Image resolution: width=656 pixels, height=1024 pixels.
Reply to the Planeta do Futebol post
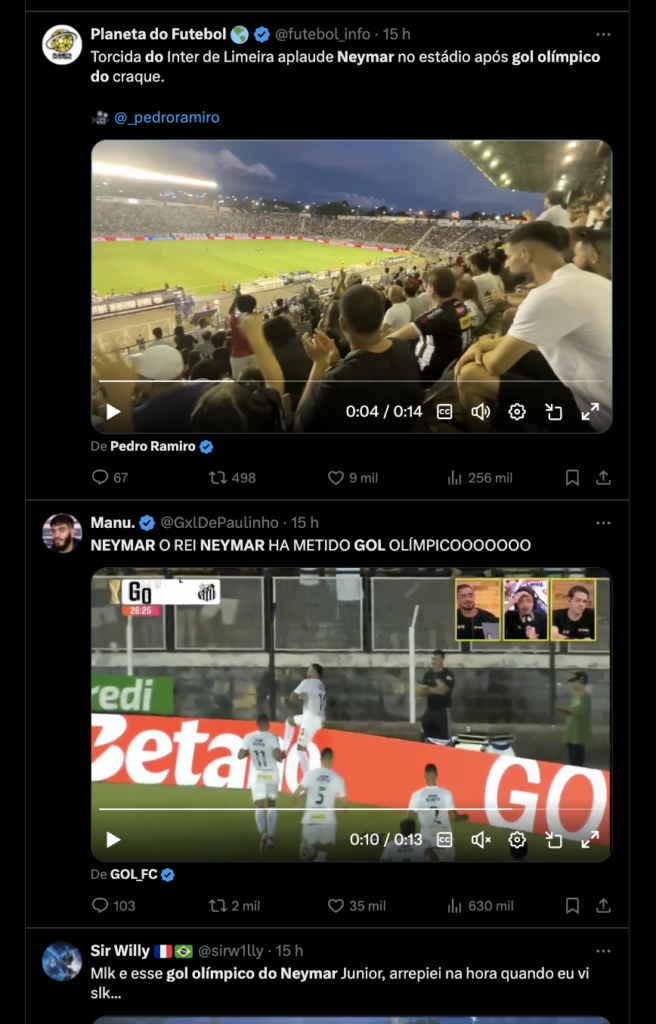(100, 478)
